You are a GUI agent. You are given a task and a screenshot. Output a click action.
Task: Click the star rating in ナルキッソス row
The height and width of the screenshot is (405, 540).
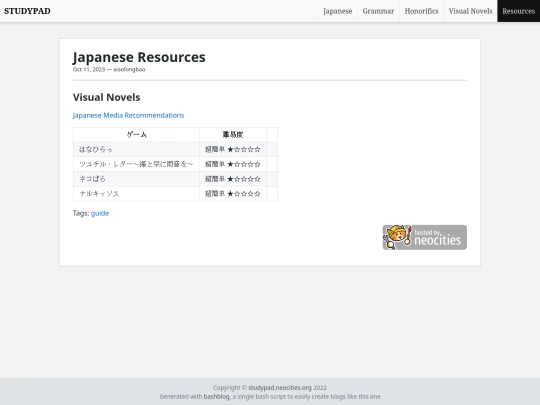[244, 194]
